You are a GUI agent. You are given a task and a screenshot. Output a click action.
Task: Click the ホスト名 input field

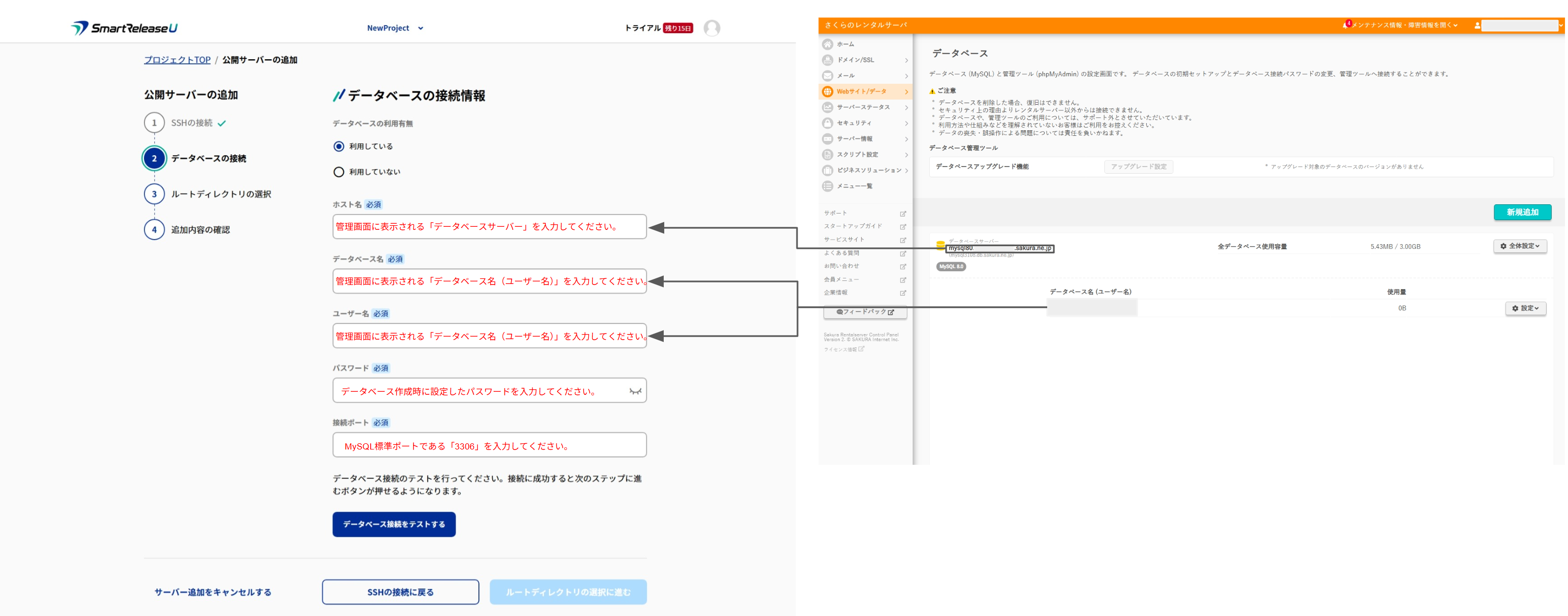click(x=489, y=226)
